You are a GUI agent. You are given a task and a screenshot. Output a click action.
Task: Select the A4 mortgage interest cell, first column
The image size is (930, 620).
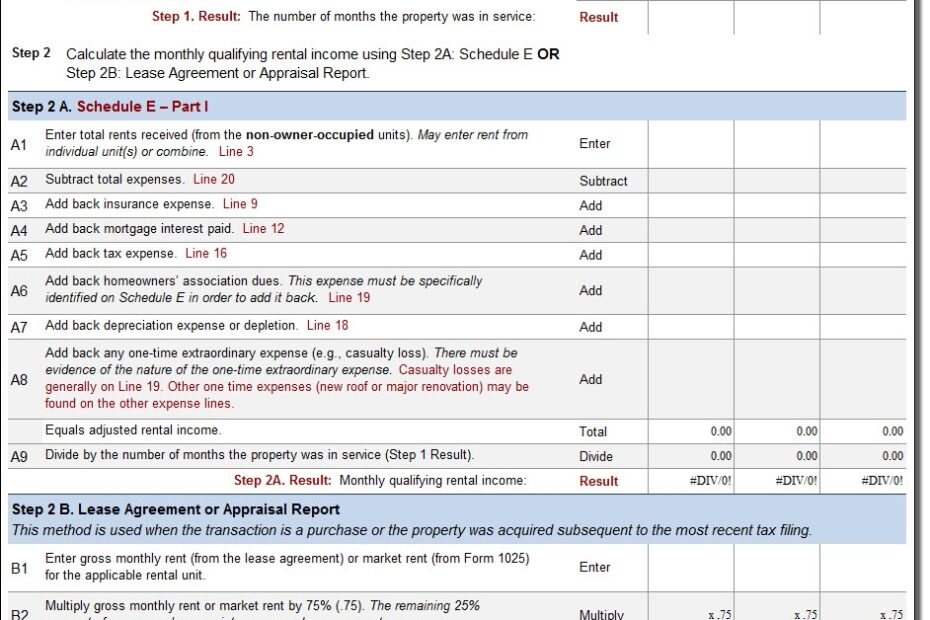pyautogui.click(x=691, y=230)
